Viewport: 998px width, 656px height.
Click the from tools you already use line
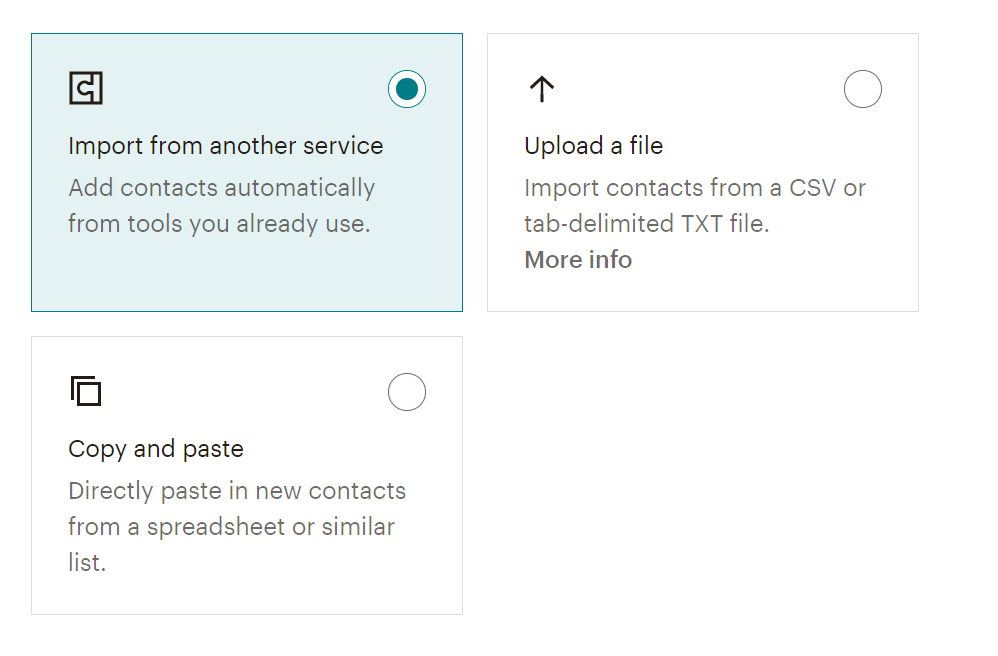[219, 224]
